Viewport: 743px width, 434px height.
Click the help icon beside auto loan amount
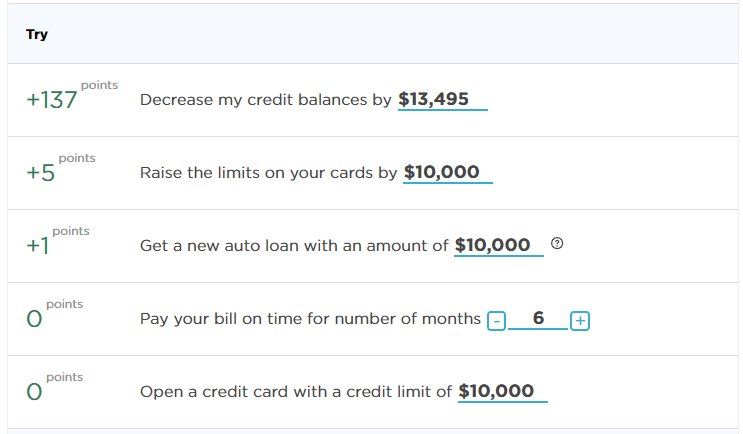coord(557,244)
